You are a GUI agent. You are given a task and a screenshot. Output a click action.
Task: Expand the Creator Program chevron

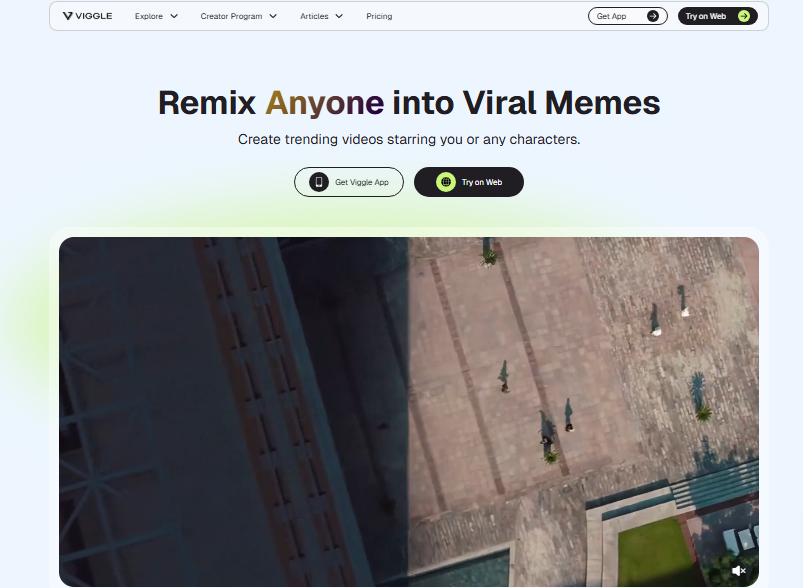click(273, 16)
